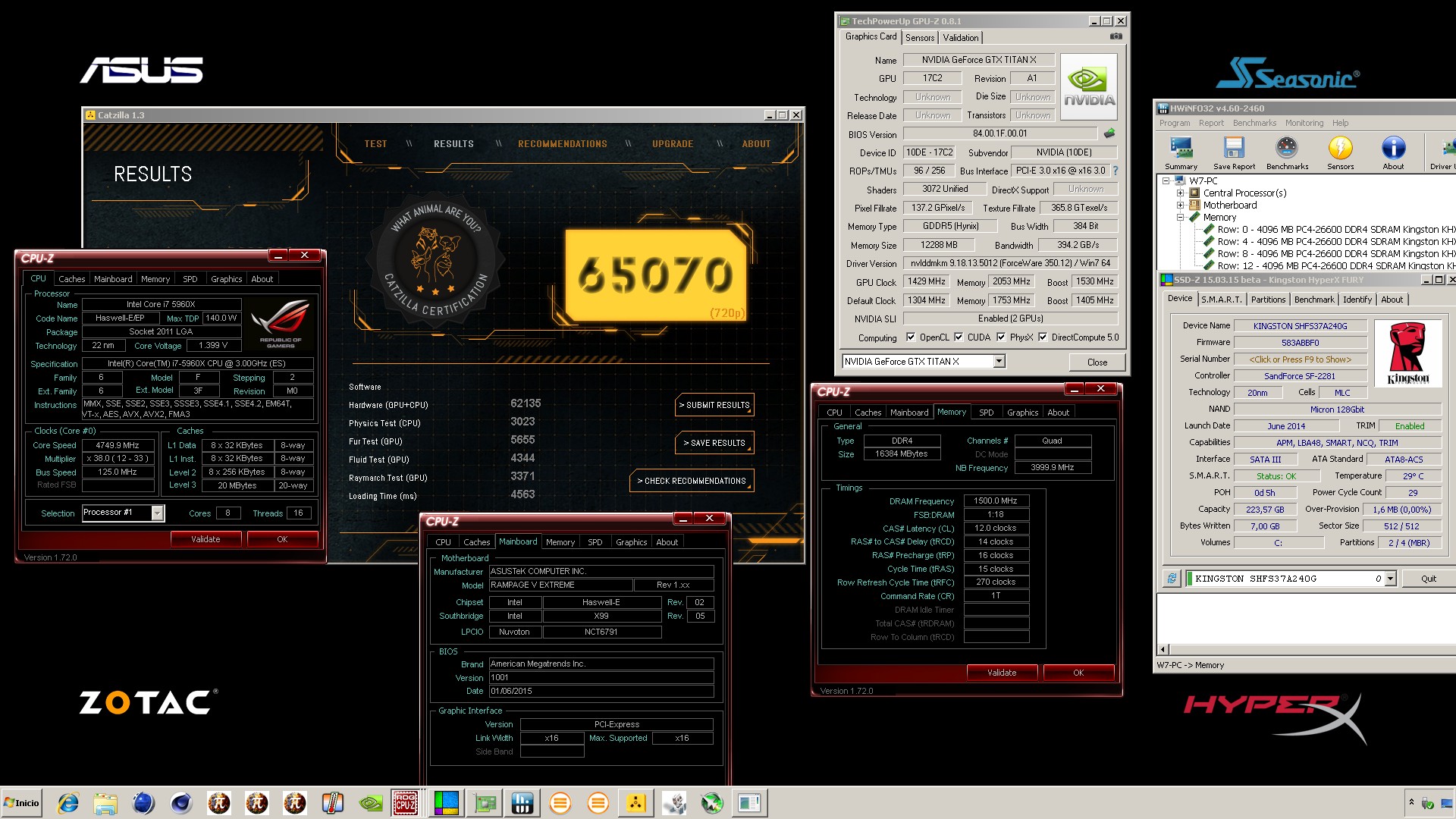Click thermometer temperature app on taskbar
This screenshot has width=1456, height=819.
(x=333, y=803)
